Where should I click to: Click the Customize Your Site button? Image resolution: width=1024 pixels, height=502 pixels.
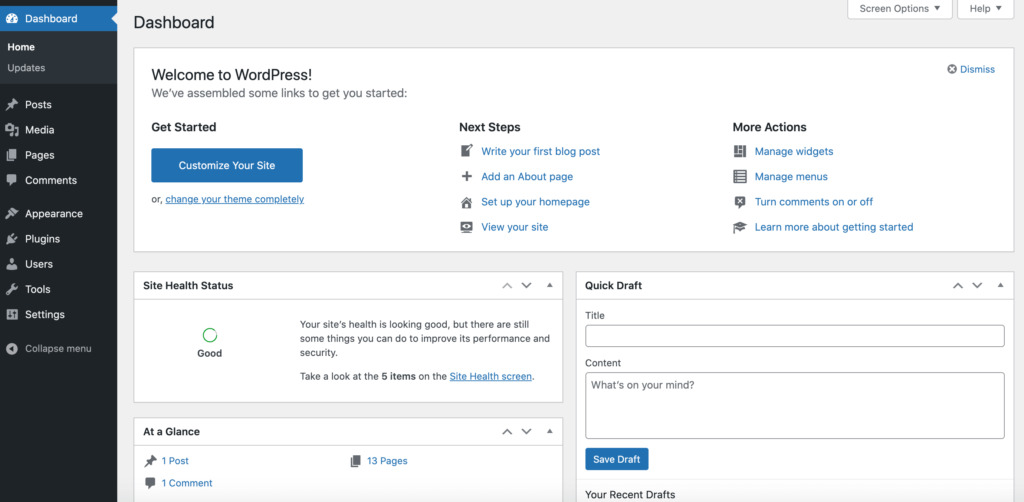(x=227, y=165)
